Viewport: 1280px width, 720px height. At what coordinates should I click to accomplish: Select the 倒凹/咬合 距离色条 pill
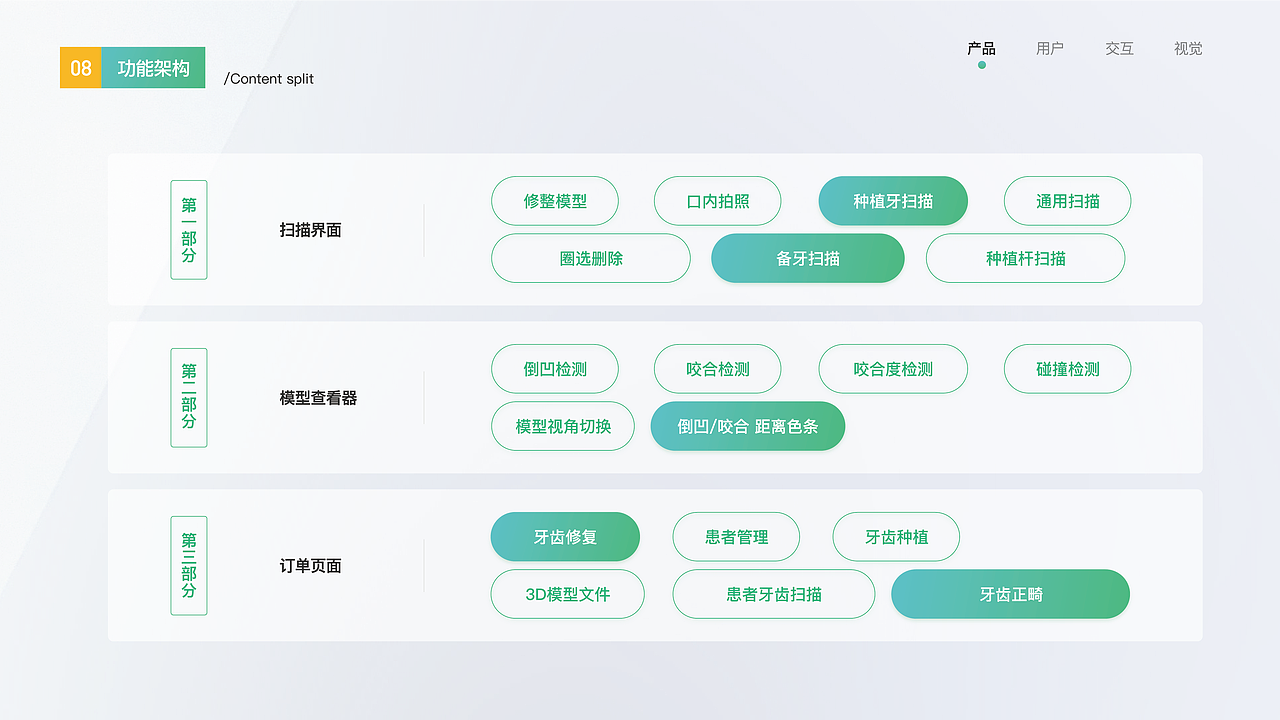[747, 426]
